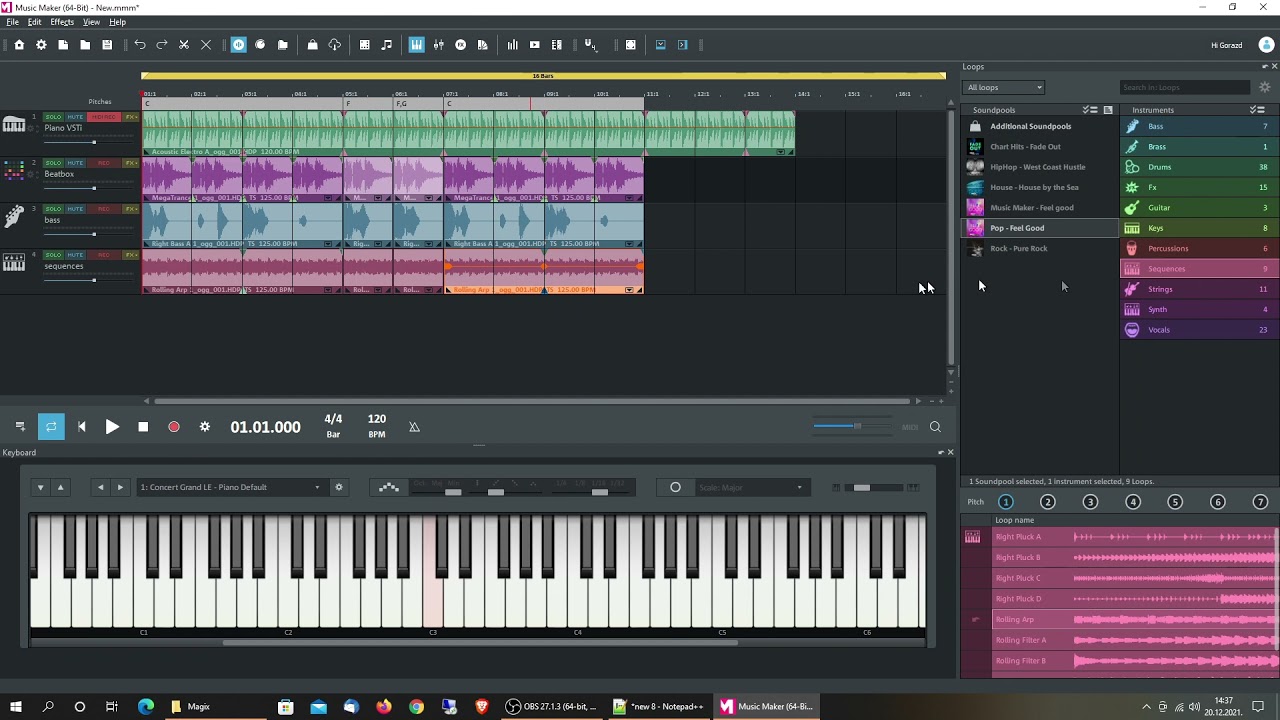
Task: Open Notepad++ from the Windows taskbar
Action: 658,706
